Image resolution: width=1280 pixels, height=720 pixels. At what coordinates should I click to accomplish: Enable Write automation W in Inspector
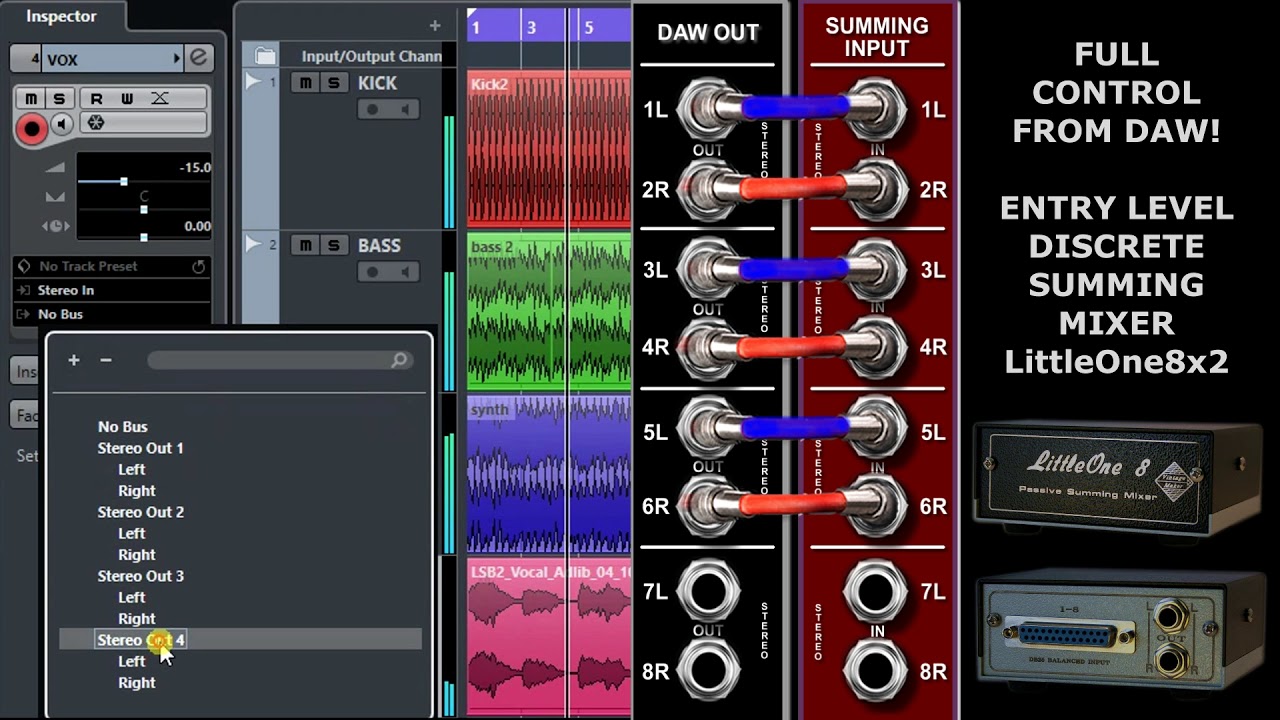tap(127, 98)
